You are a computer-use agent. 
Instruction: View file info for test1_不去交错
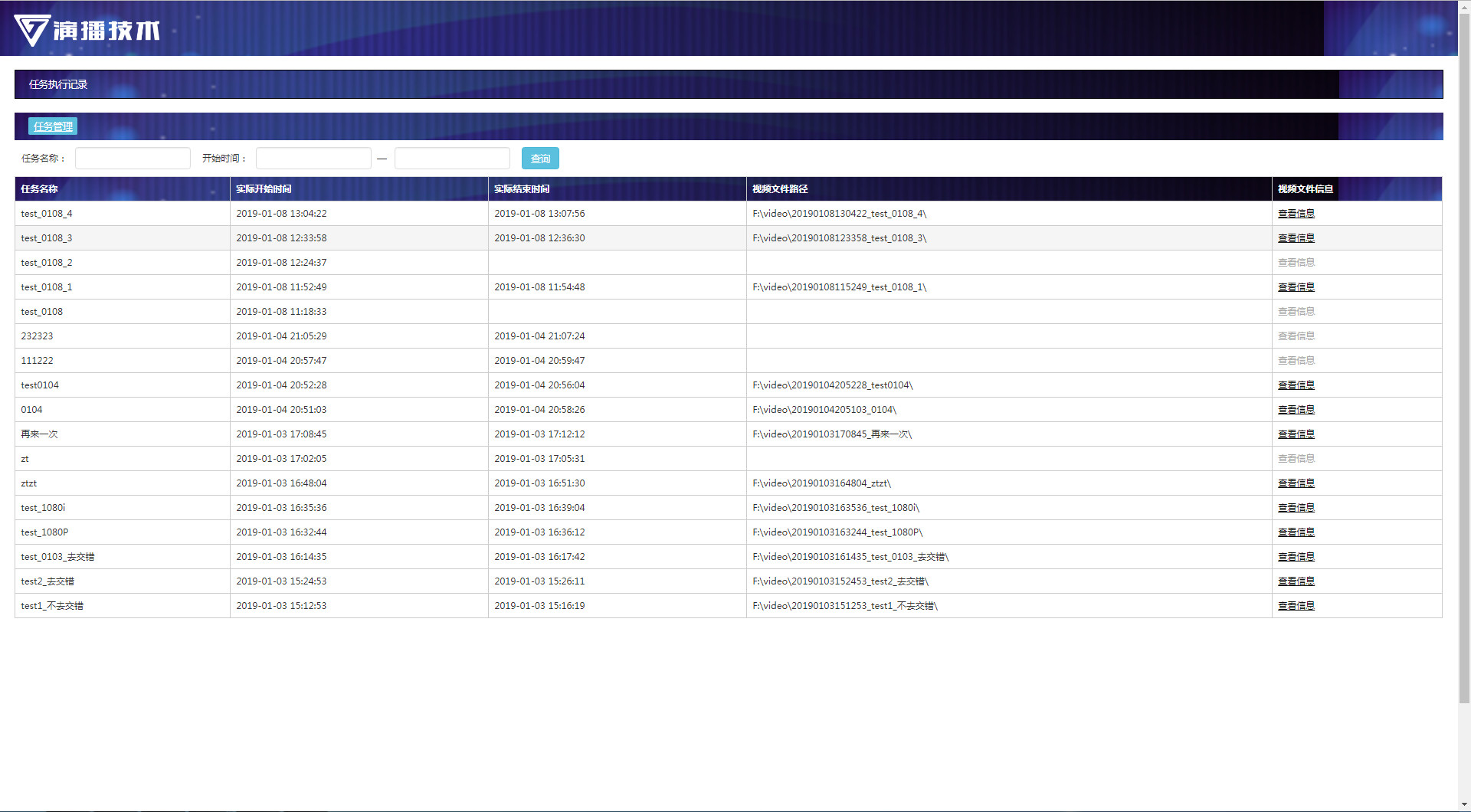pos(1296,606)
